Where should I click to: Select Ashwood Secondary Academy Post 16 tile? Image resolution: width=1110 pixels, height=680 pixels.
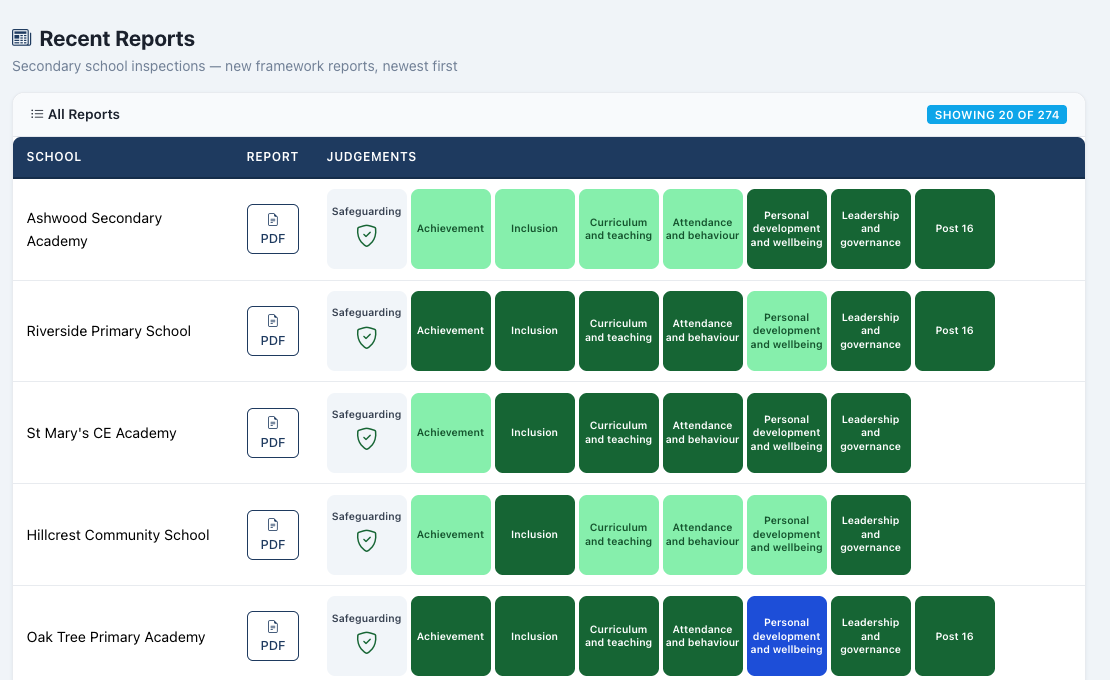pyautogui.click(x=955, y=229)
